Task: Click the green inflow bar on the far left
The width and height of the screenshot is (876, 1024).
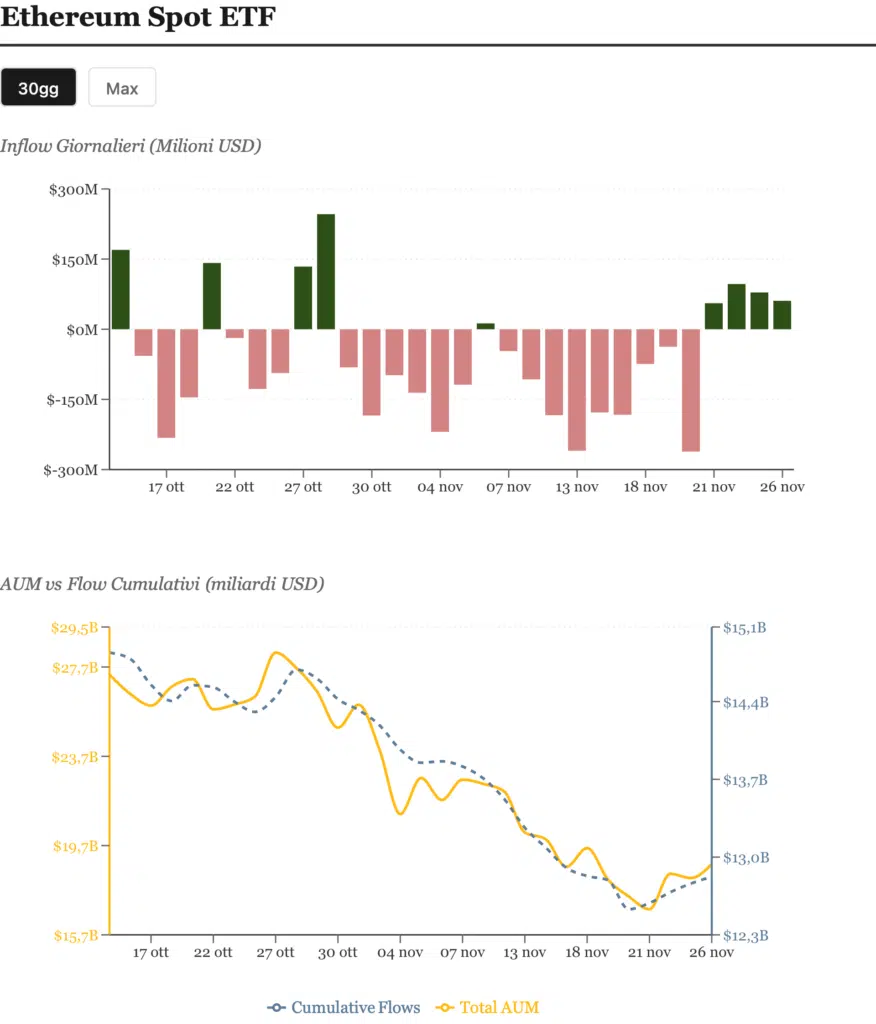Action: pos(119,290)
